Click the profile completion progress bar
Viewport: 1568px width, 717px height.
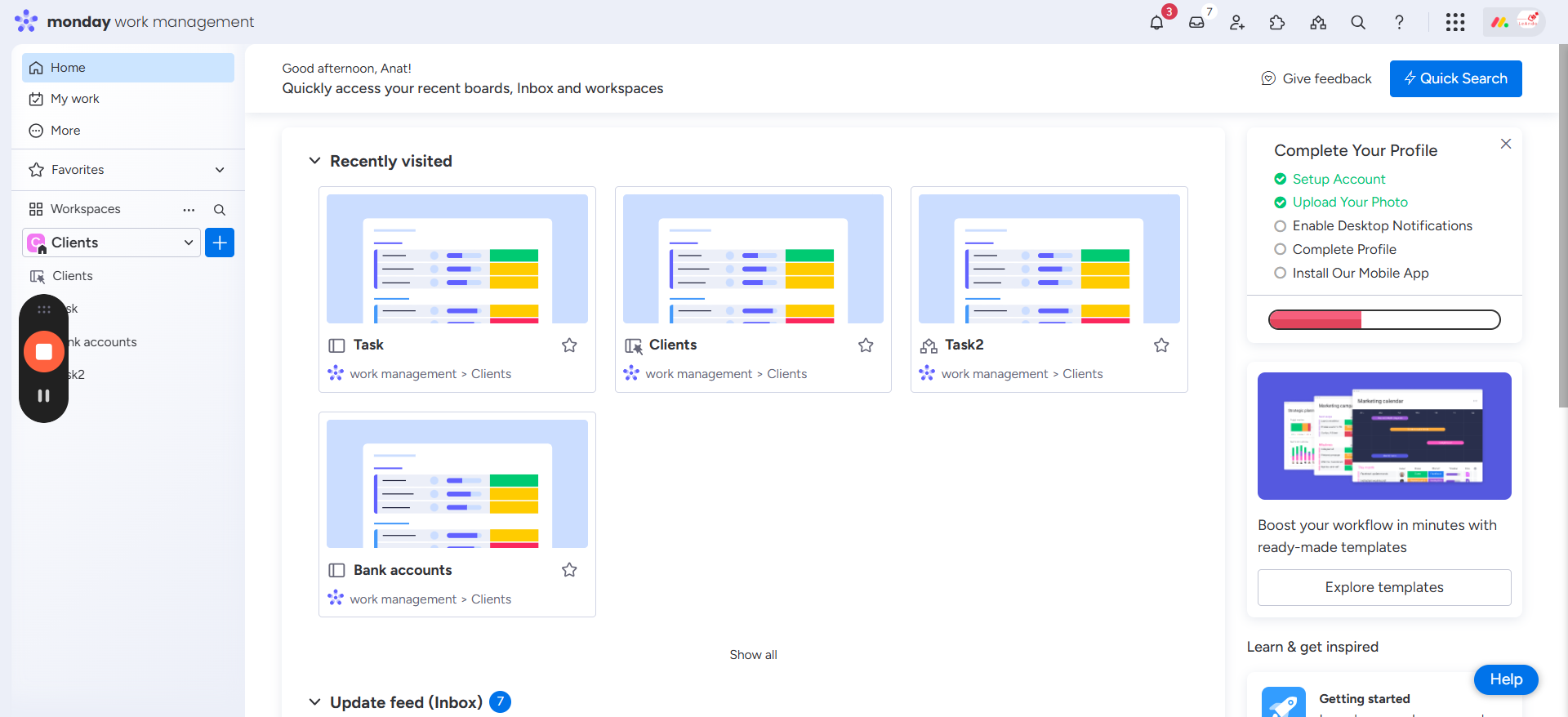pyautogui.click(x=1383, y=319)
